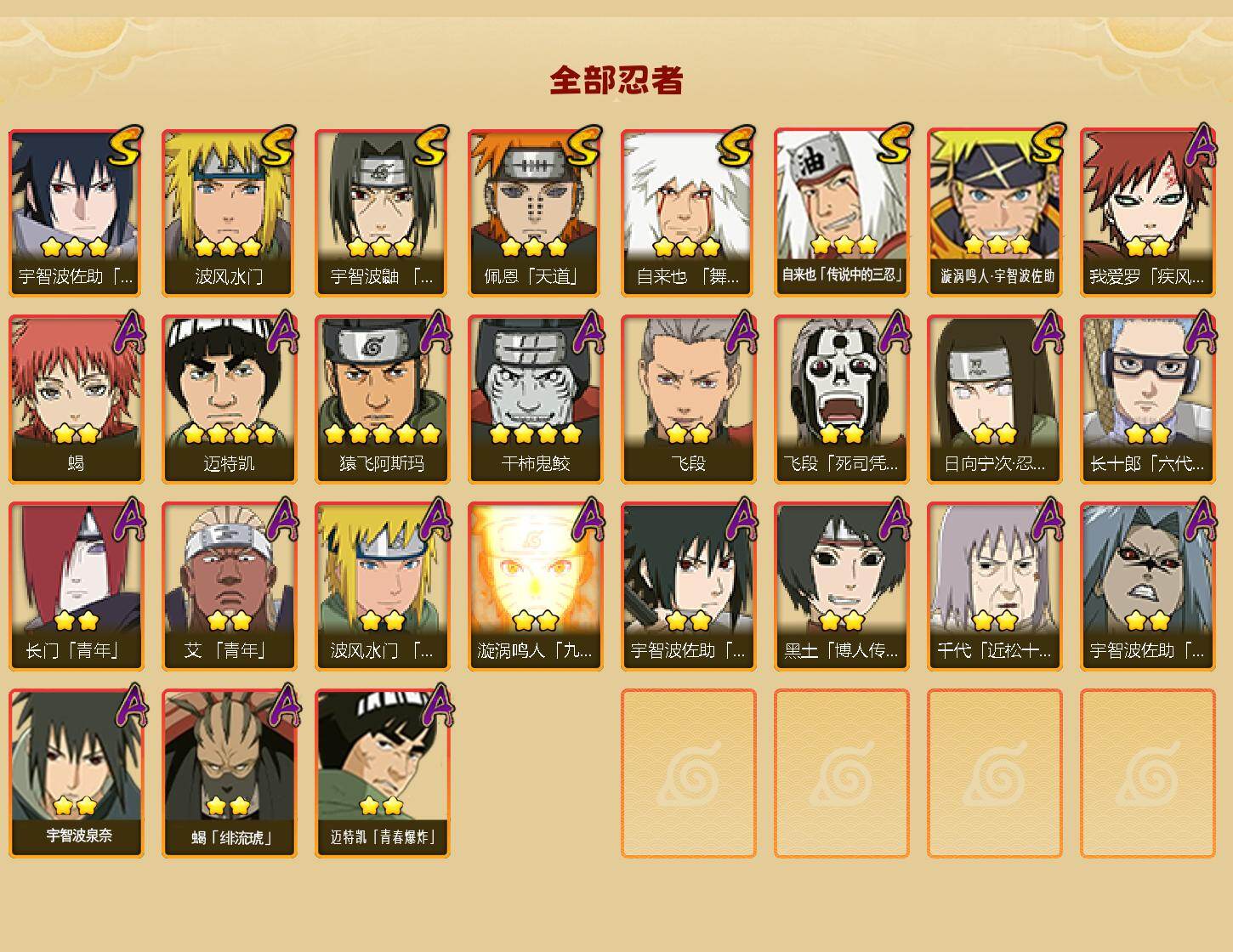Select the 艾「青年」 ninja card
Viewport: 1233px width, 952px height.
point(229,586)
